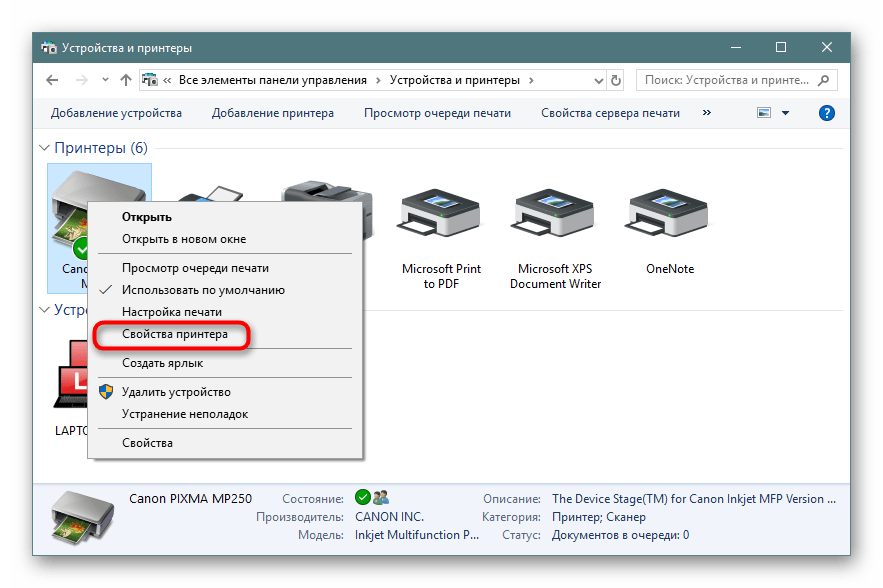Collapse the Принтеры (6) group
Viewport: 883px width, 588px height.
click(x=44, y=148)
